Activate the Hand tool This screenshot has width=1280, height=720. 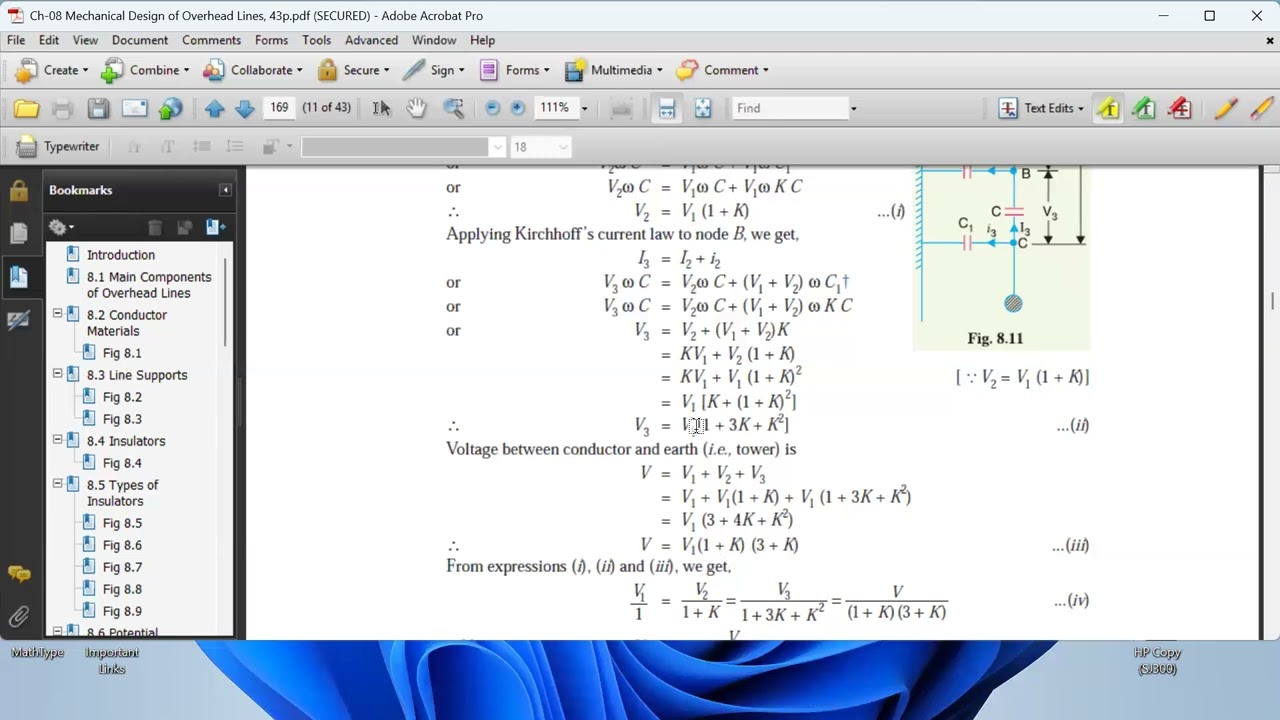416,108
